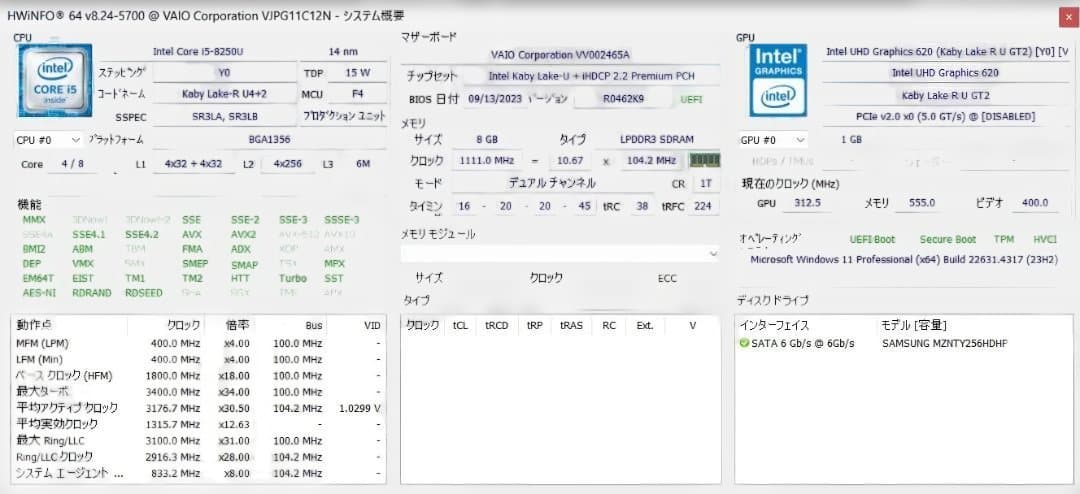The image size is (1080, 494).
Task: Click the L1 cache 4x32 + 4x32 value
Action: (194, 164)
